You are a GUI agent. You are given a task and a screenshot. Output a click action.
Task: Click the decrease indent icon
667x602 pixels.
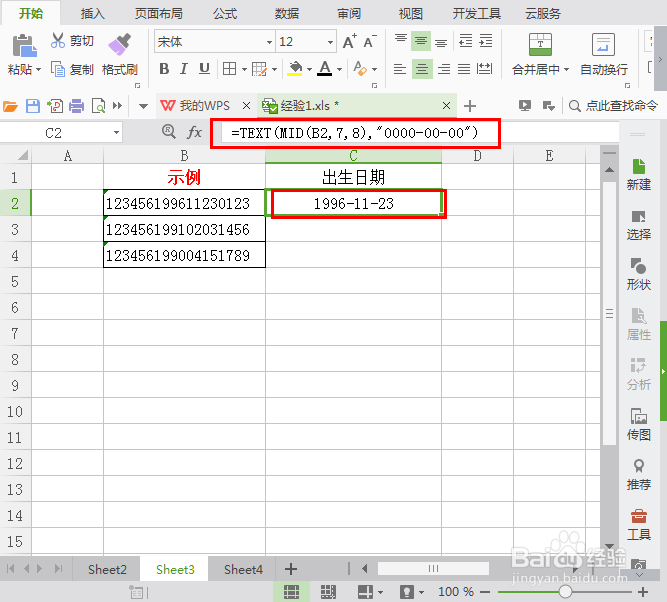(465, 41)
